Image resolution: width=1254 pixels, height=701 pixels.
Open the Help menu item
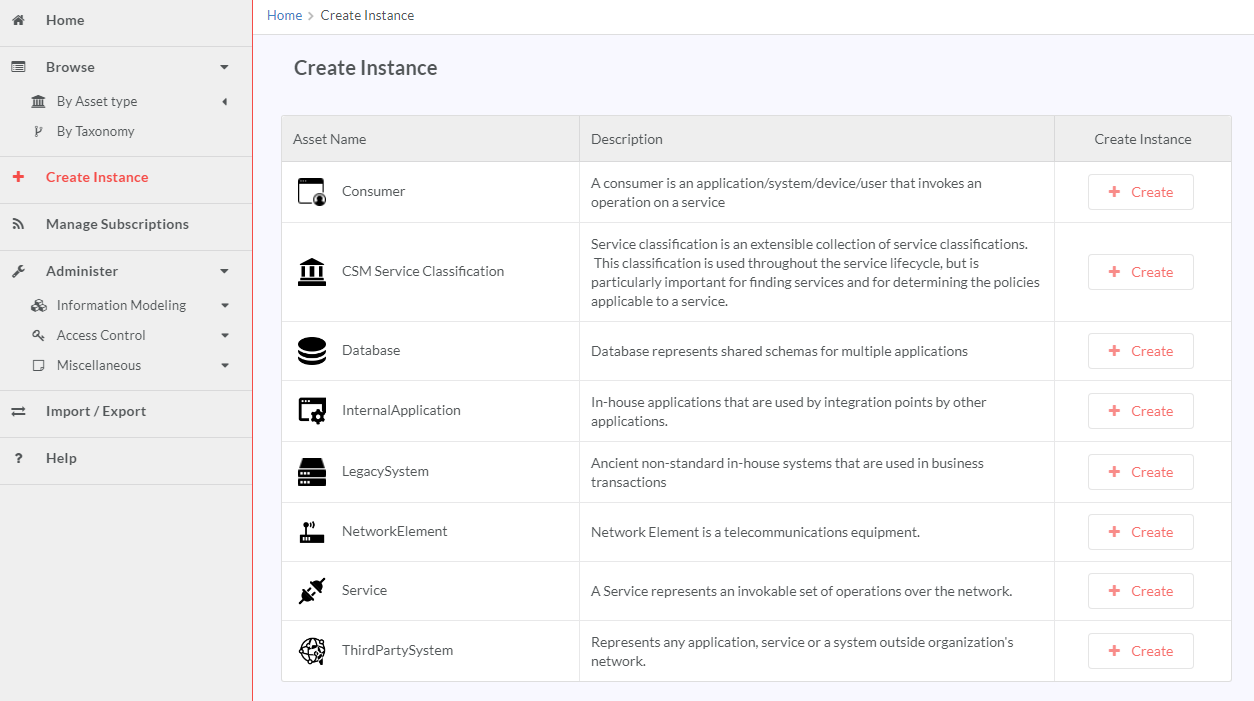(x=61, y=458)
